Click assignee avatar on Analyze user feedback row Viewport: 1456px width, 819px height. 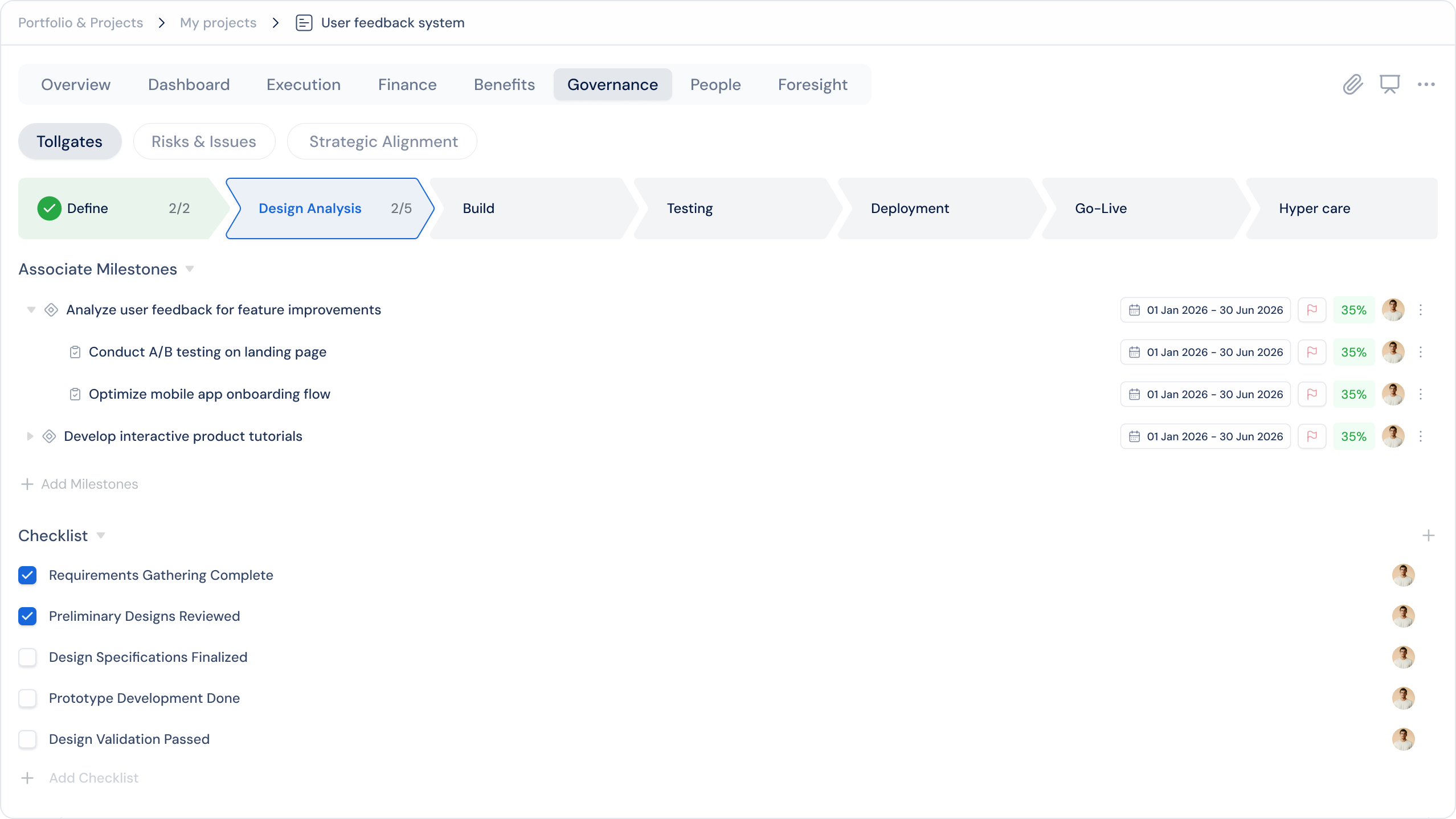click(1393, 310)
